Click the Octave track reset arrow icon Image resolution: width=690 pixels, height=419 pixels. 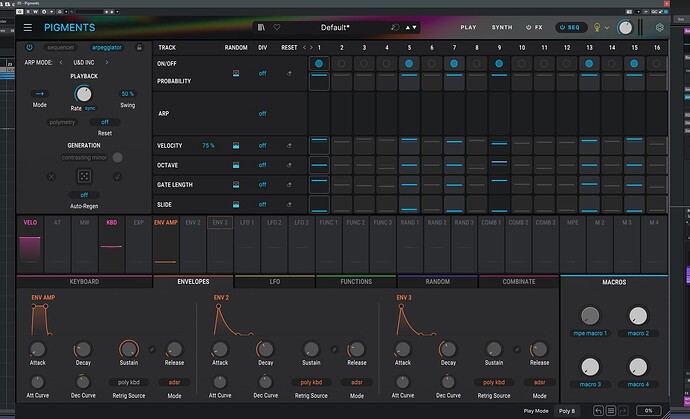(289, 165)
